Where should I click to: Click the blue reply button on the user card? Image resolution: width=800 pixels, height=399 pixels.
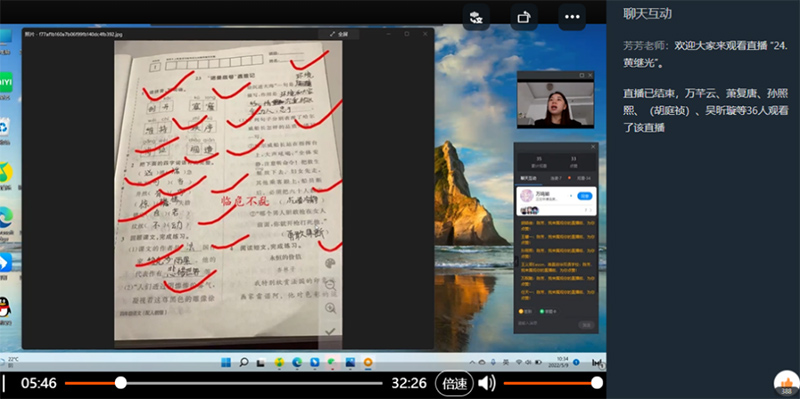pos(585,195)
